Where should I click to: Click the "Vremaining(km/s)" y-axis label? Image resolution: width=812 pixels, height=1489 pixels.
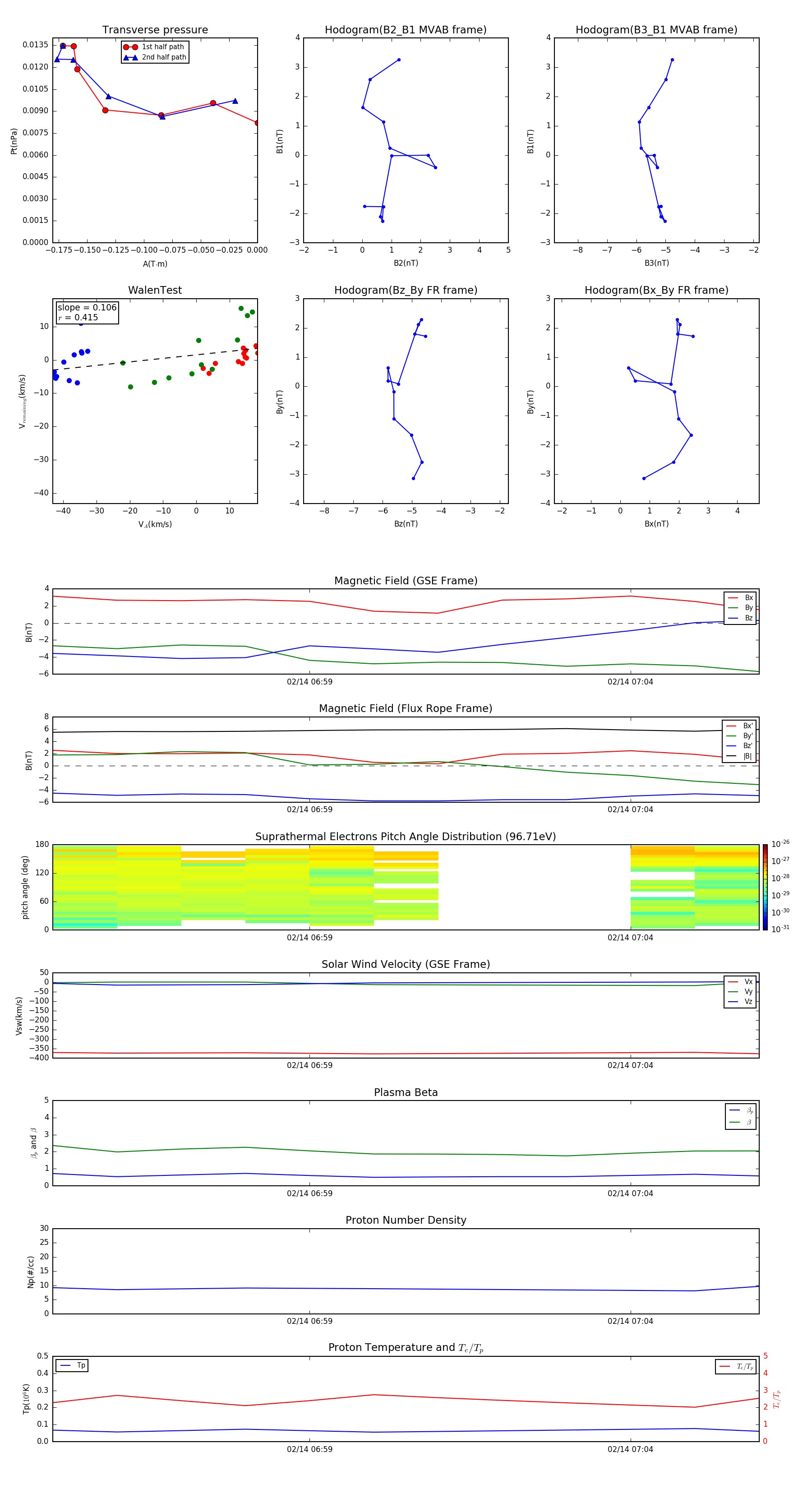(x=22, y=401)
